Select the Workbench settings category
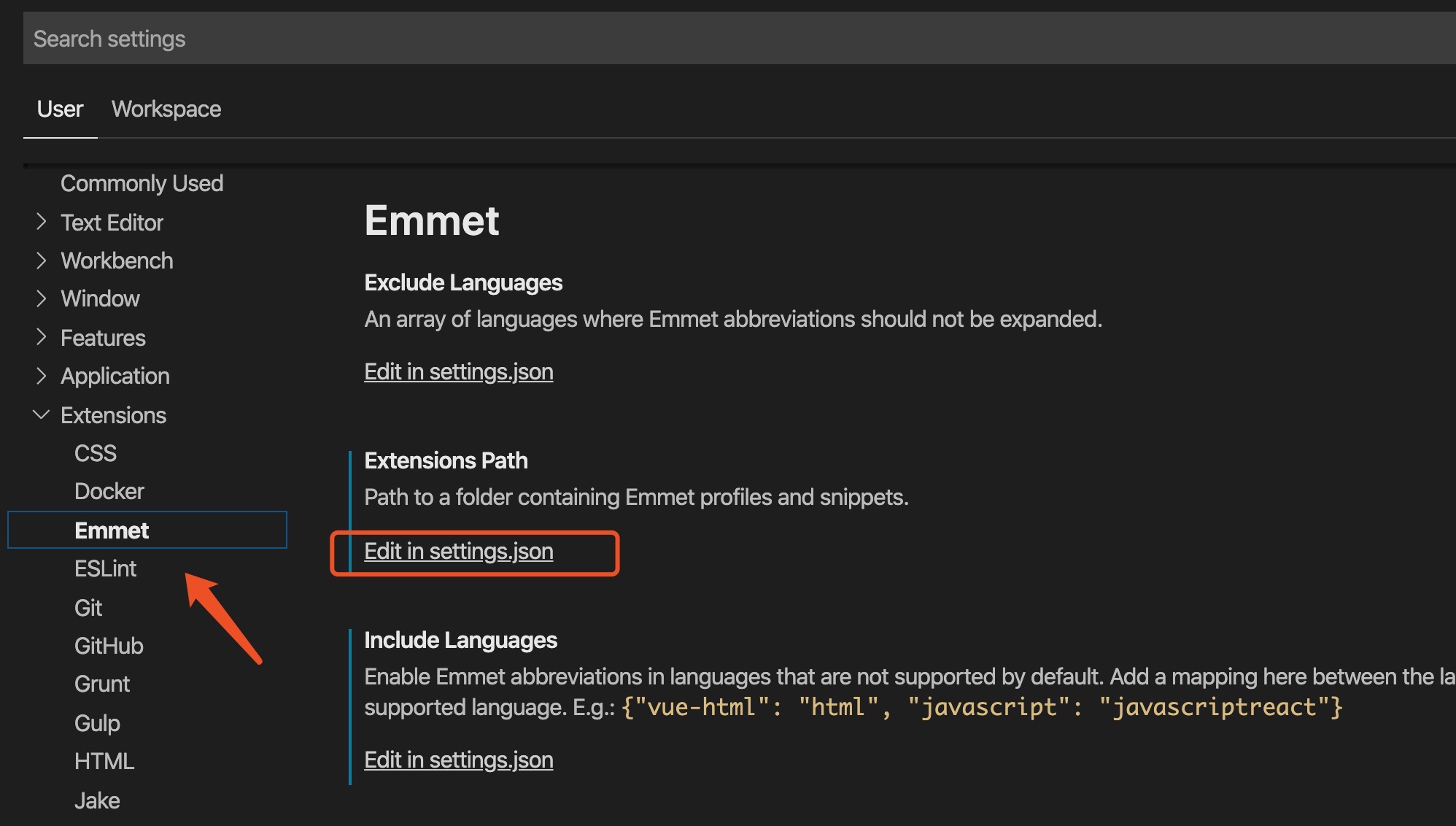This screenshot has height=826, width=1456. click(117, 260)
